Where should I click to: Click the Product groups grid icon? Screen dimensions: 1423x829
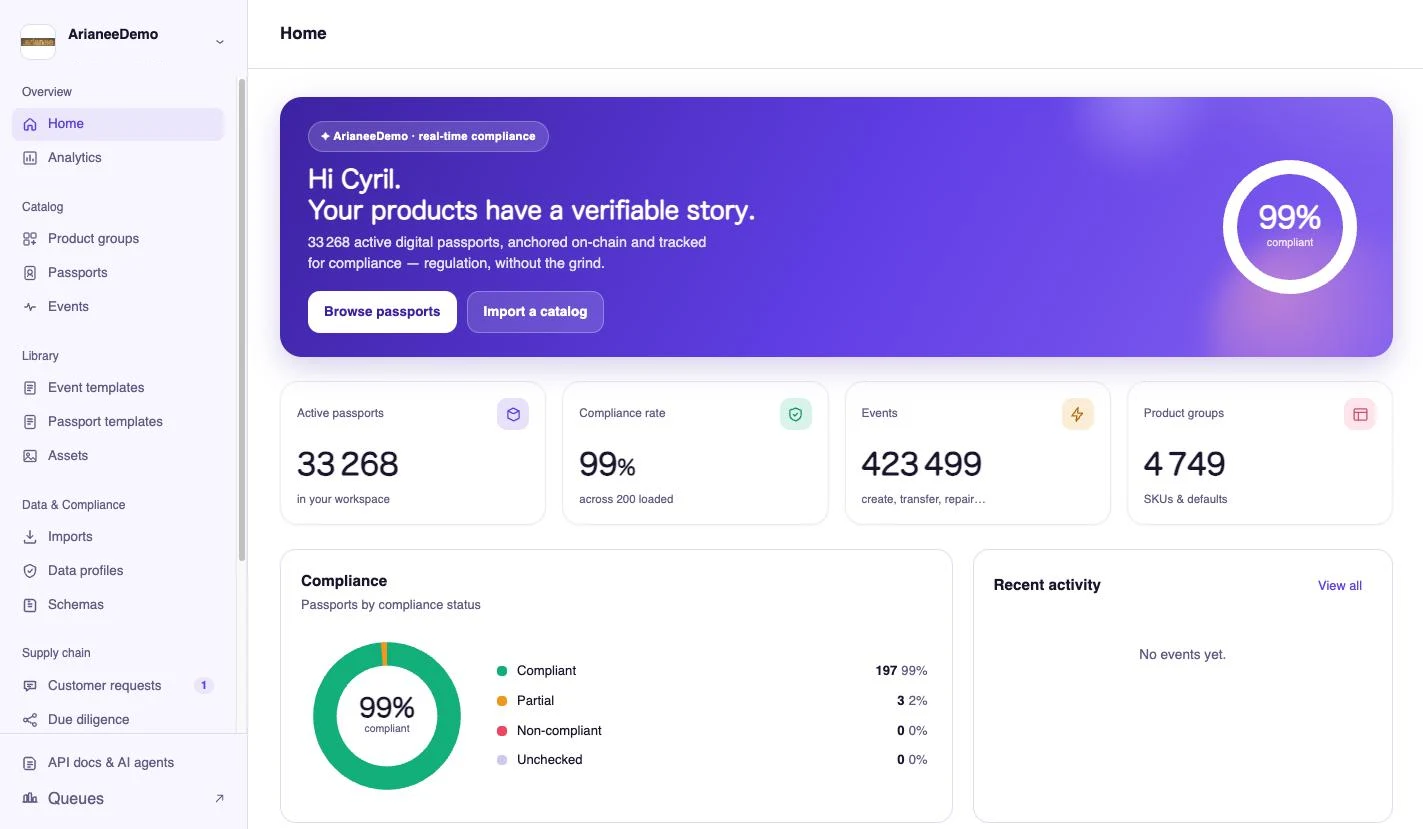[x=30, y=239]
